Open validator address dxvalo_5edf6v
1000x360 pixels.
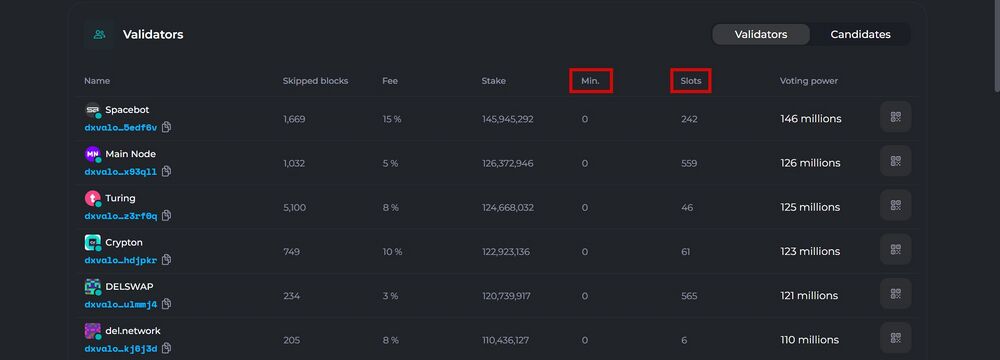121,128
